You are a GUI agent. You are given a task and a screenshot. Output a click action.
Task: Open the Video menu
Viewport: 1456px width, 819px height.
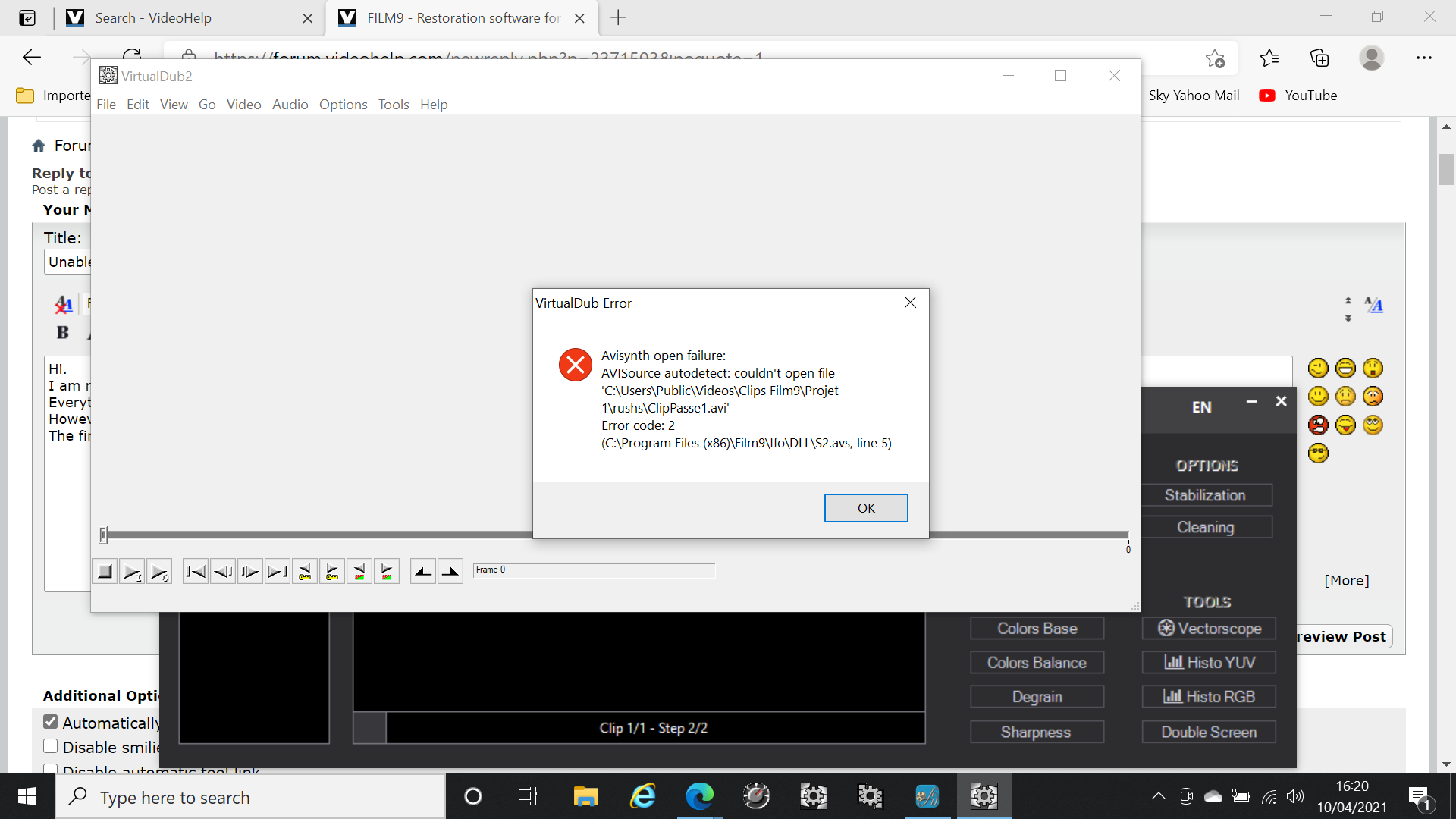(243, 105)
